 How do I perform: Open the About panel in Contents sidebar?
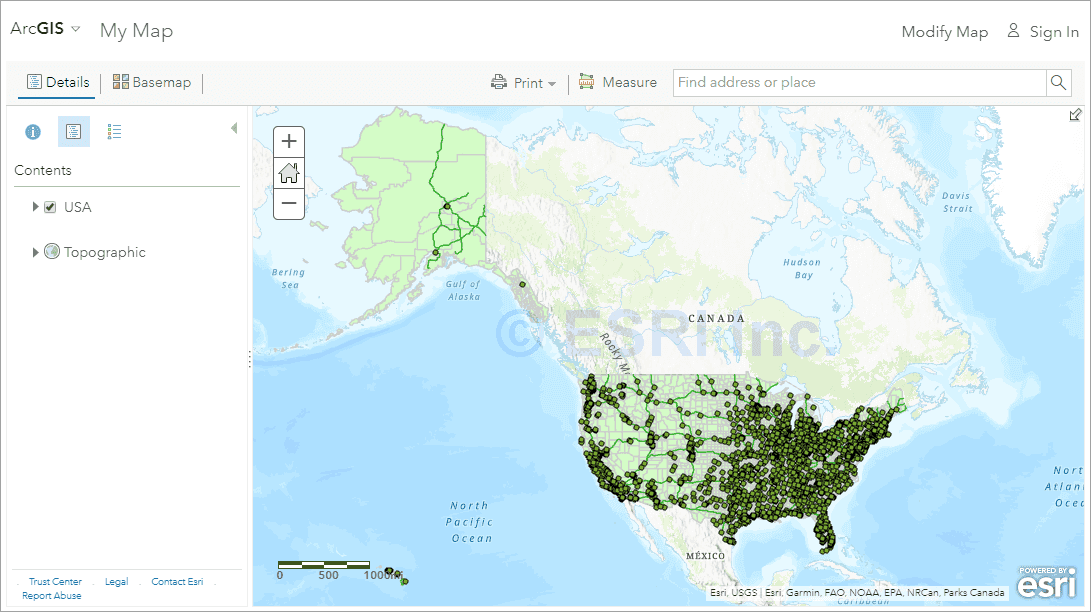tap(32, 131)
